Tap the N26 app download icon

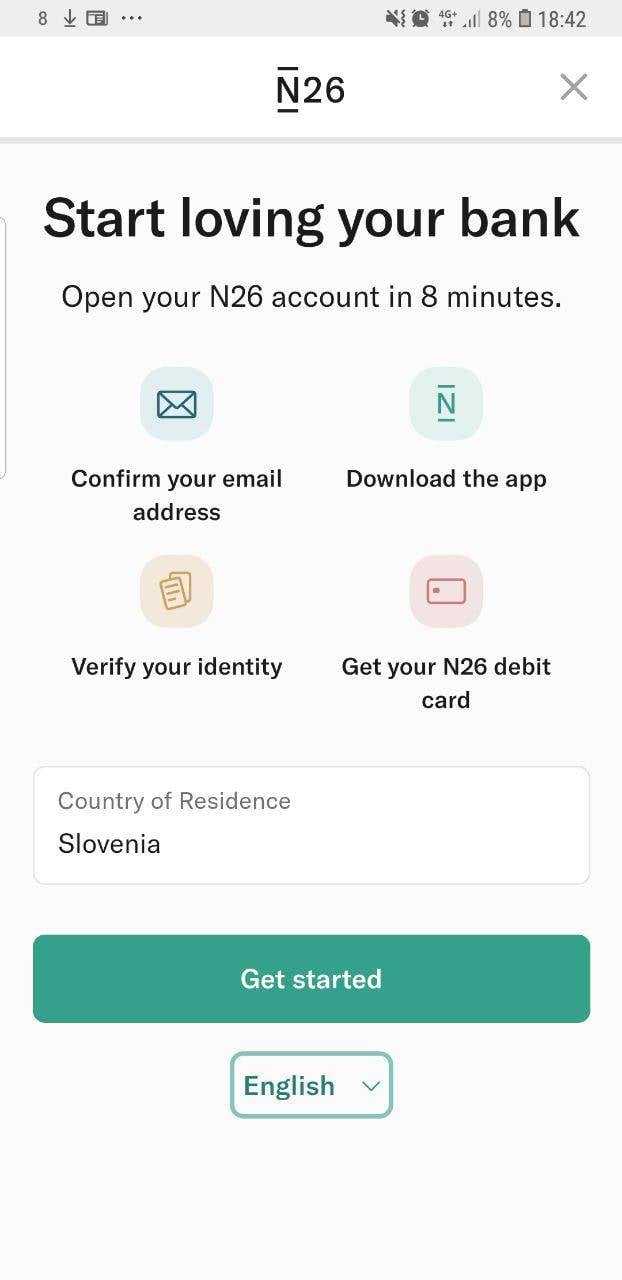[x=446, y=404]
